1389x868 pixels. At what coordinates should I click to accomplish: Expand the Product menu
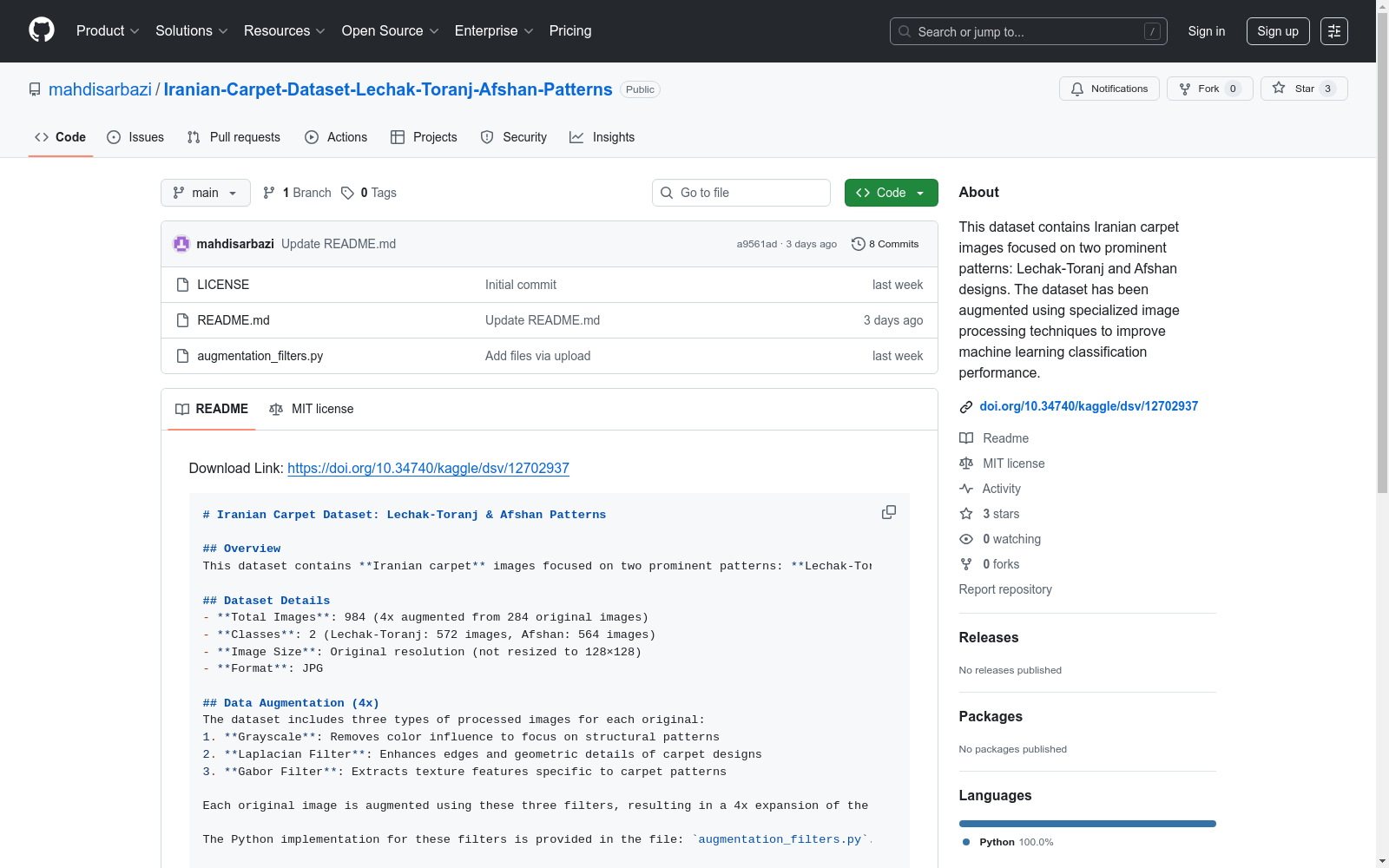108,31
